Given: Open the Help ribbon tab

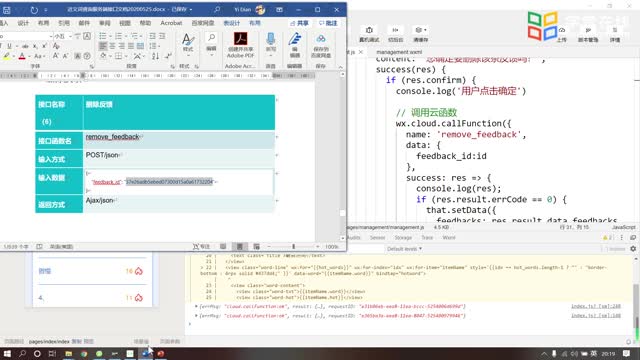Looking at the screenshot, I should [x=145, y=23].
